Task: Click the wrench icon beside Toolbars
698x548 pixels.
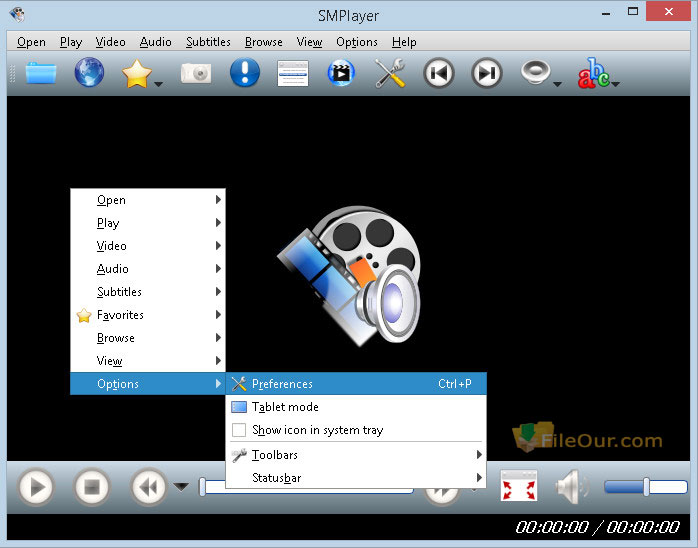Action: click(x=239, y=455)
